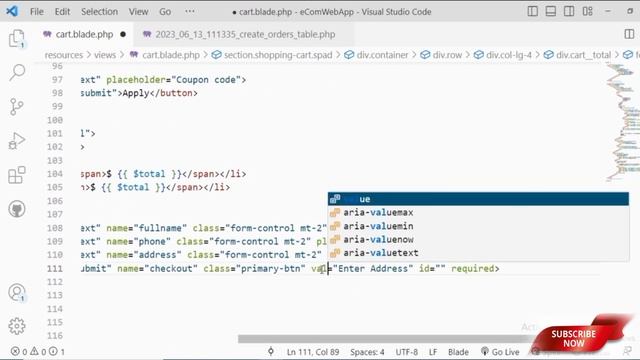Open the File menu
Viewport: 640px width, 360px height.
37,12
